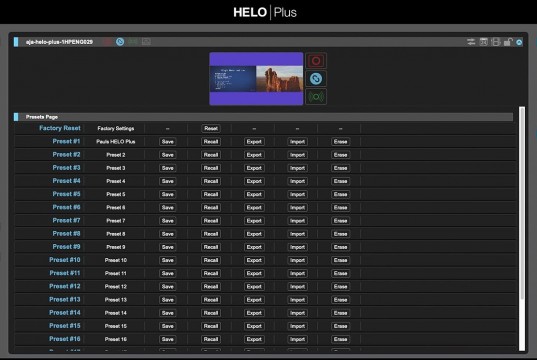Click the video preview thumbnail
This screenshot has height=360, width=537.
click(256, 79)
